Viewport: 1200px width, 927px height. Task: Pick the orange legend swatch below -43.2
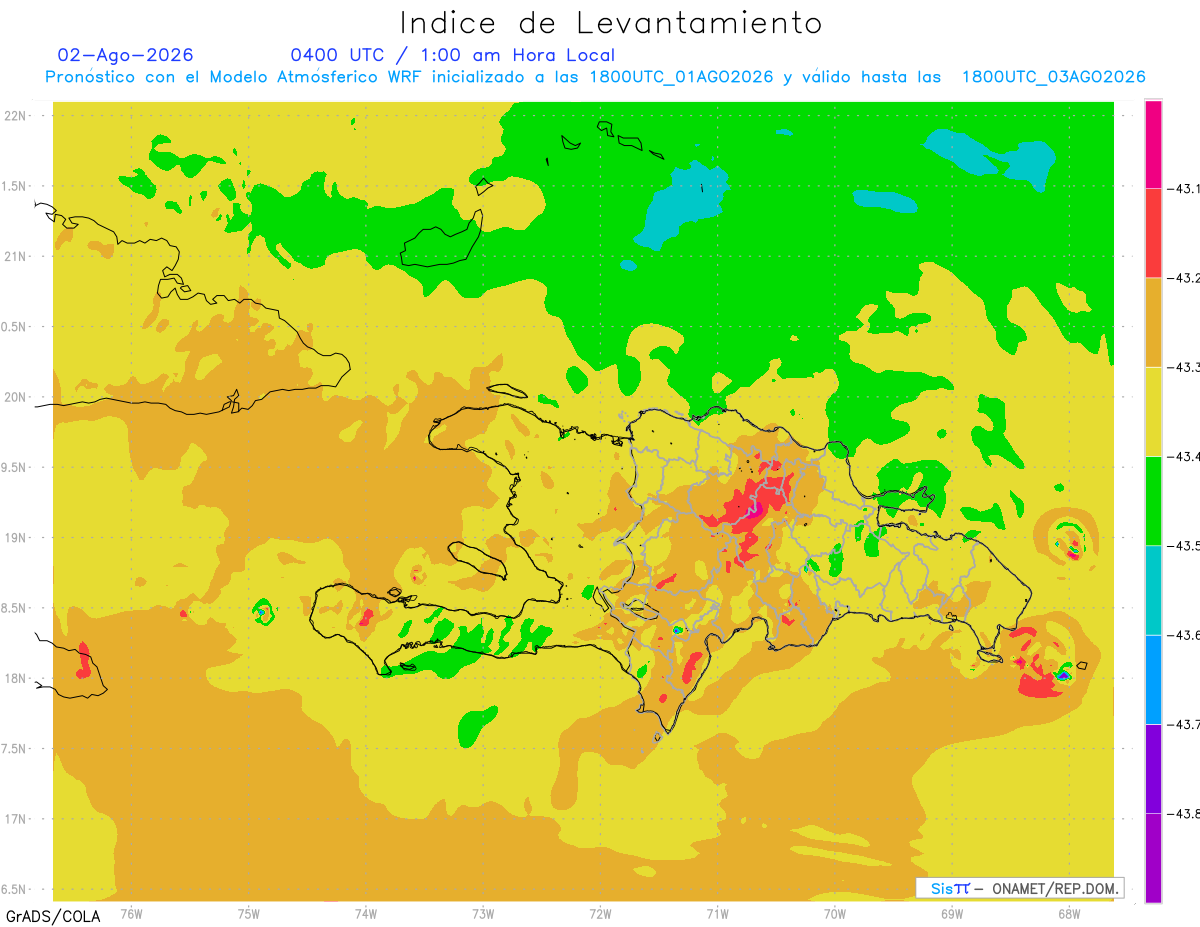pyautogui.click(x=1153, y=322)
